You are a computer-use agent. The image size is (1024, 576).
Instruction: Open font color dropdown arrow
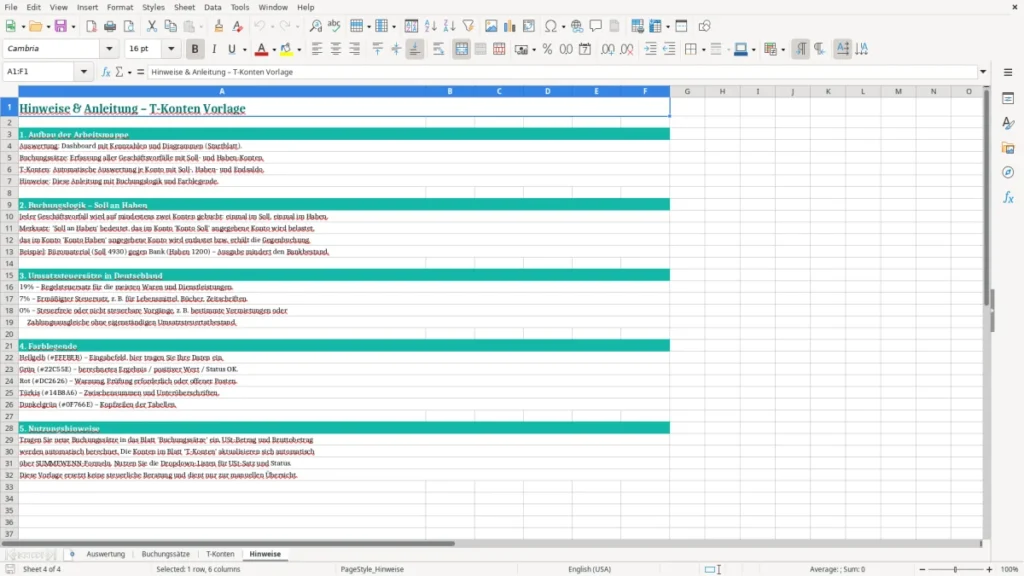click(274, 50)
